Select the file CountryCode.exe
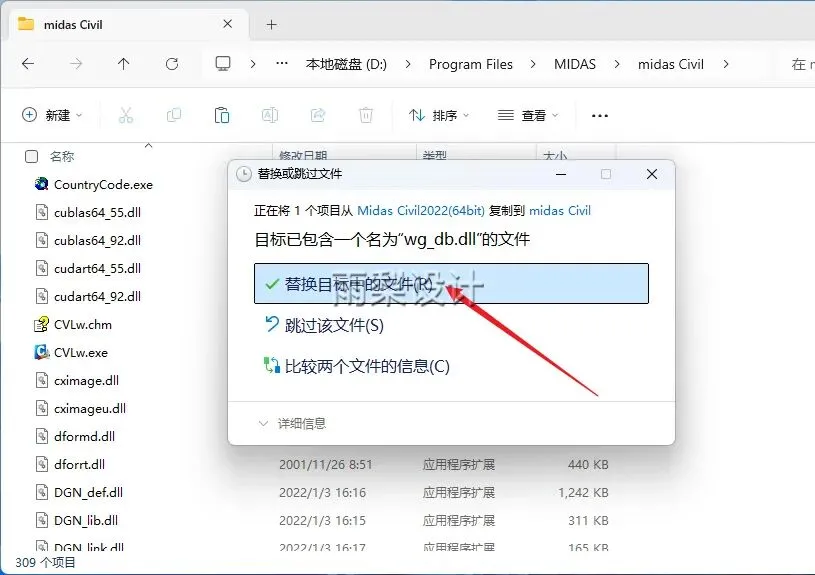Image resolution: width=815 pixels, height=575 pixels. 103,185
